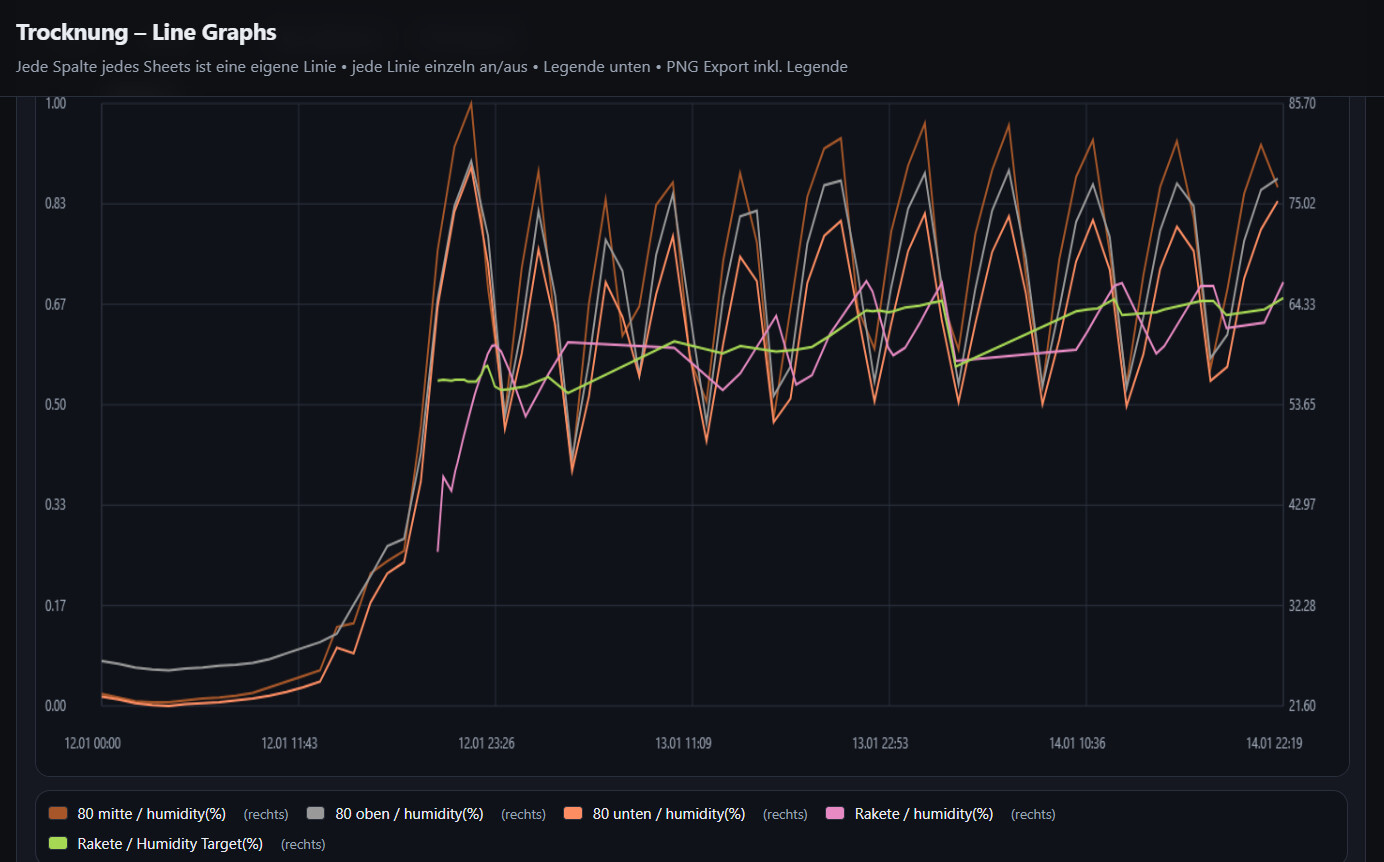Click the gray 80 oben legend swatch
Viewport: 1384px width, 862px height.
pos(316,814)
